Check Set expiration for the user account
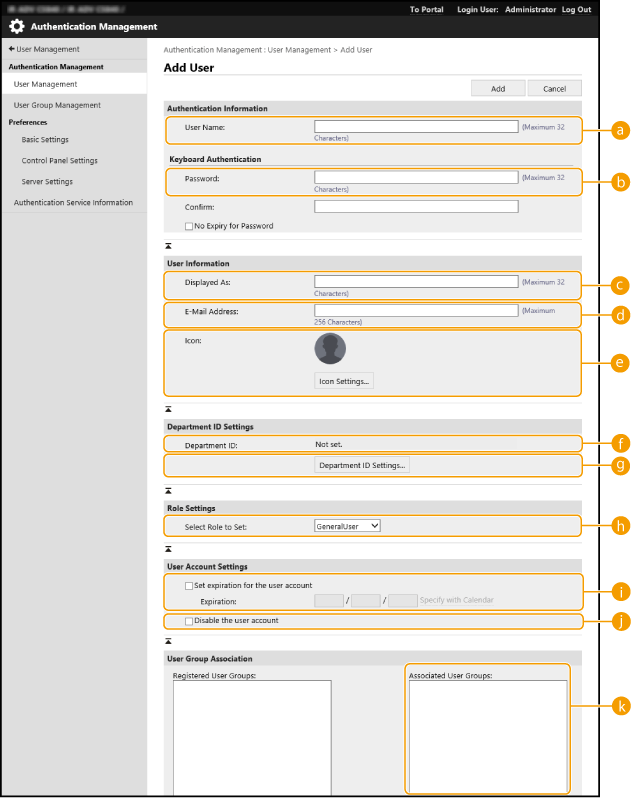This screenshot has height=798, width=633. (189, 585)
